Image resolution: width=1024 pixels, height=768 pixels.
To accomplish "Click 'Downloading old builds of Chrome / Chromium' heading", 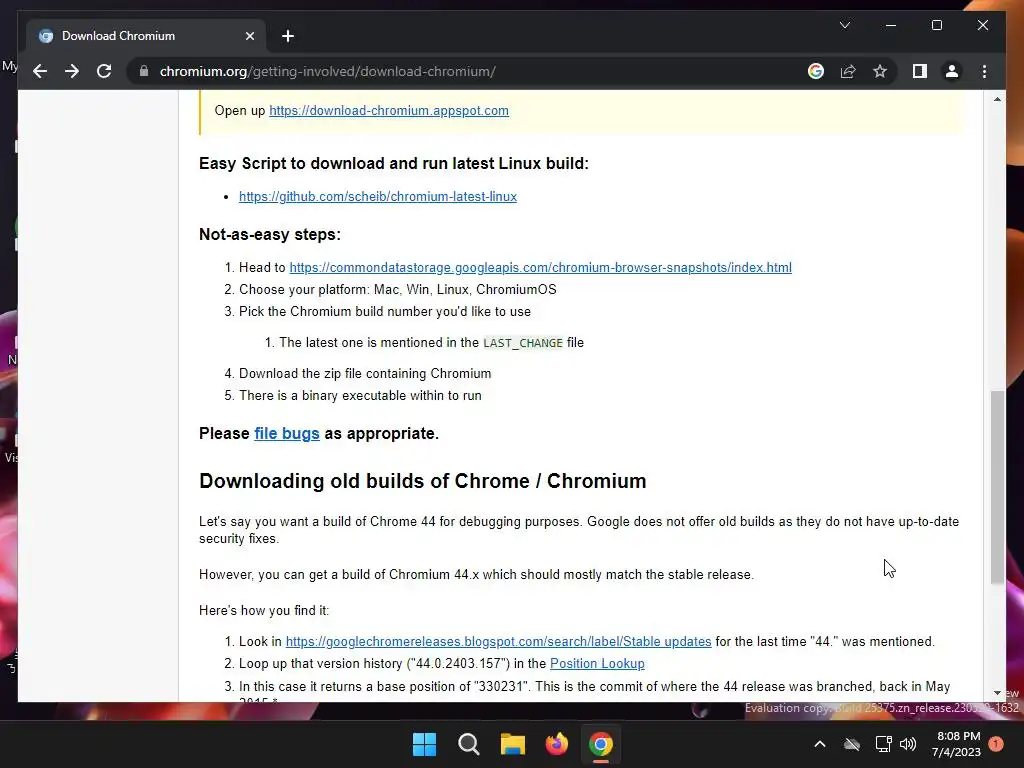I will pos(423,481).
